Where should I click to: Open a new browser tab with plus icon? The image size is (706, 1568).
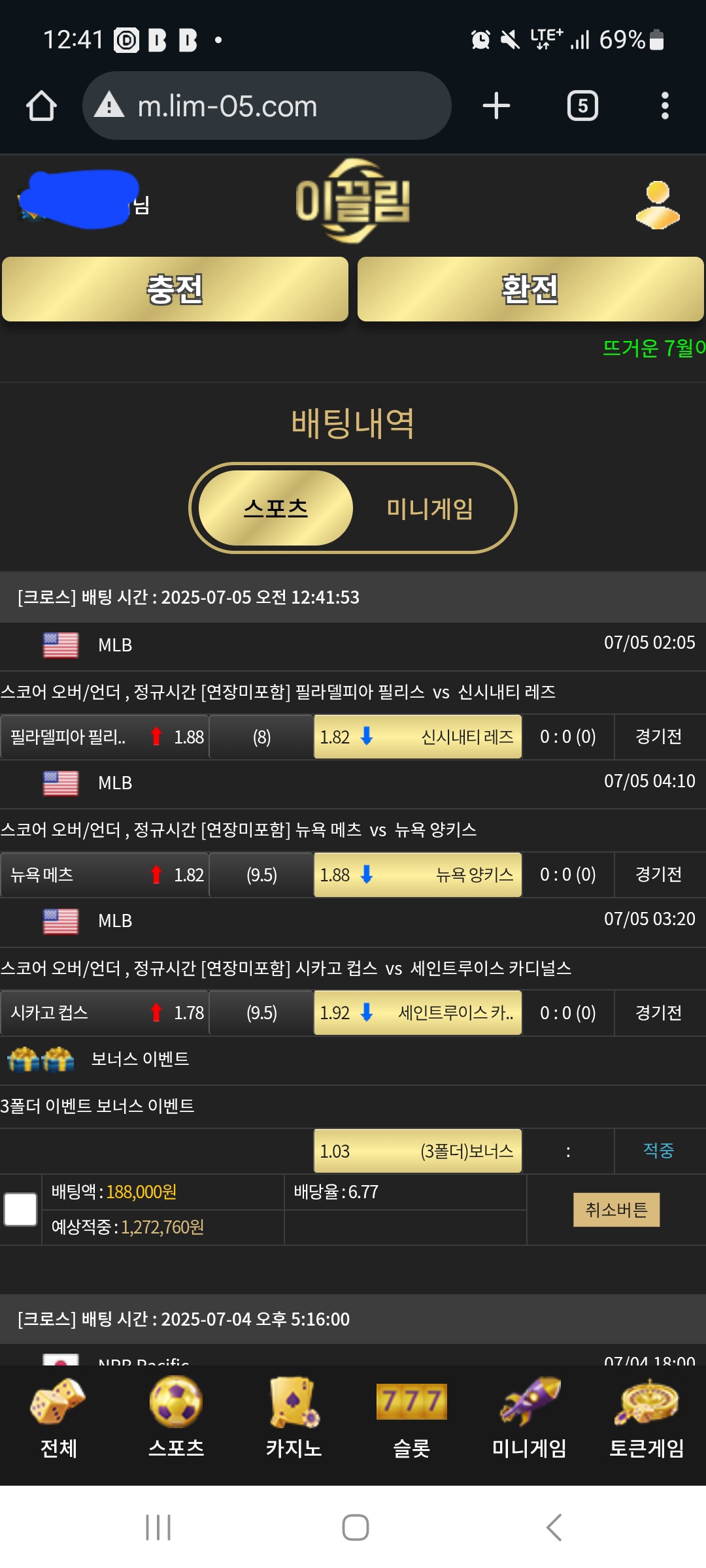click(496, 106)
